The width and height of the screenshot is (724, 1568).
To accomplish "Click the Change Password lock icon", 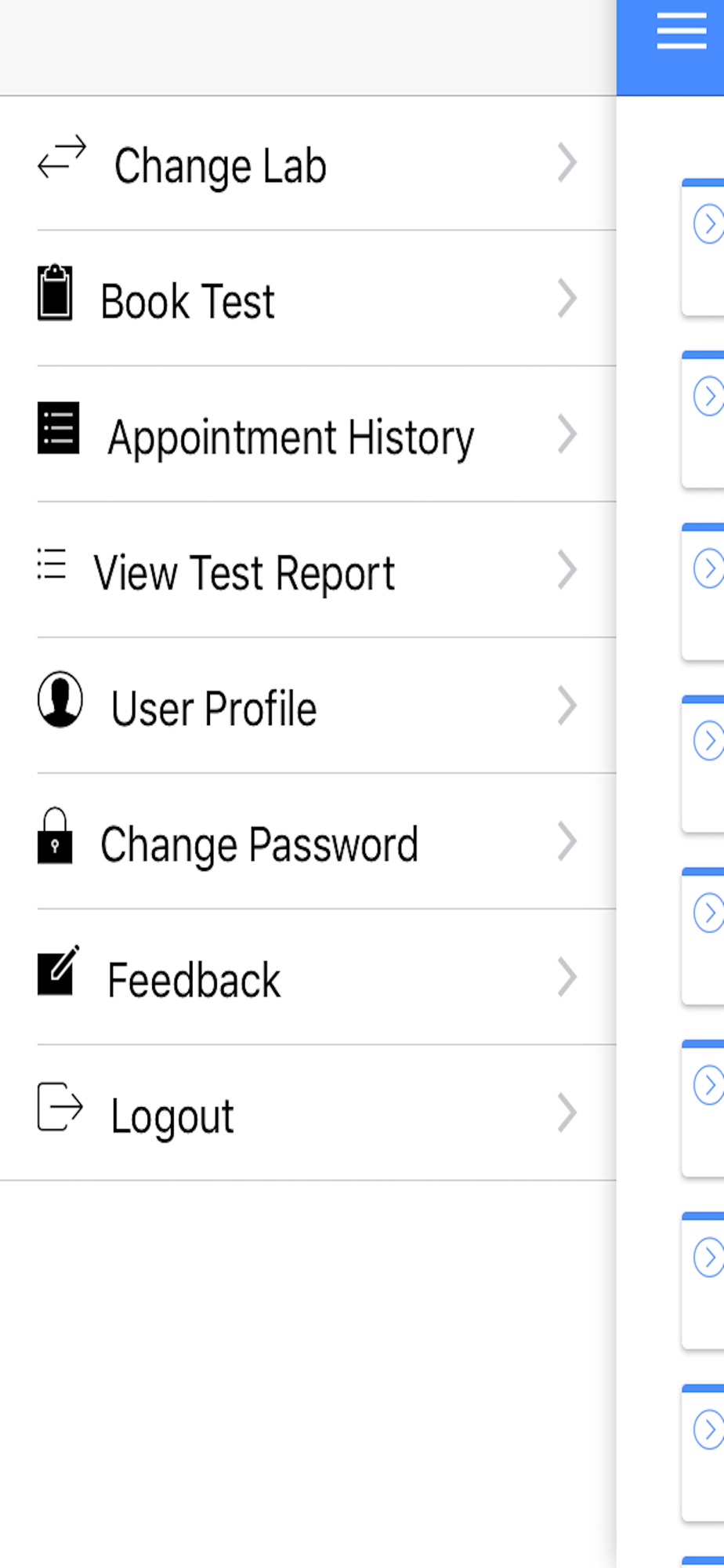I will pos(55,836).
